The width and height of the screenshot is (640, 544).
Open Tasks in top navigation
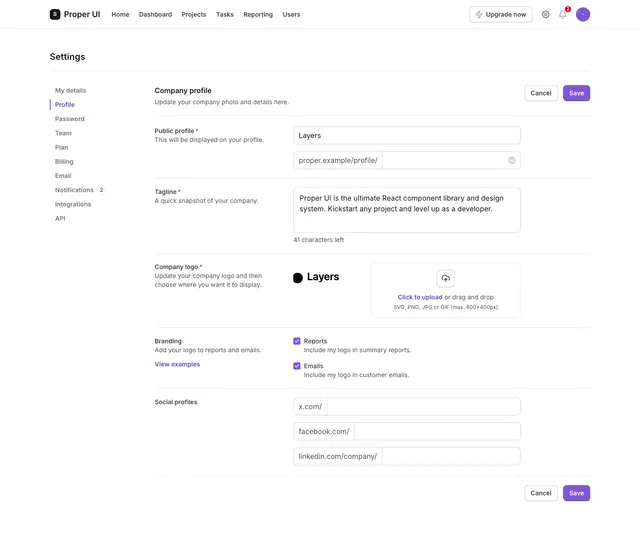224,15
